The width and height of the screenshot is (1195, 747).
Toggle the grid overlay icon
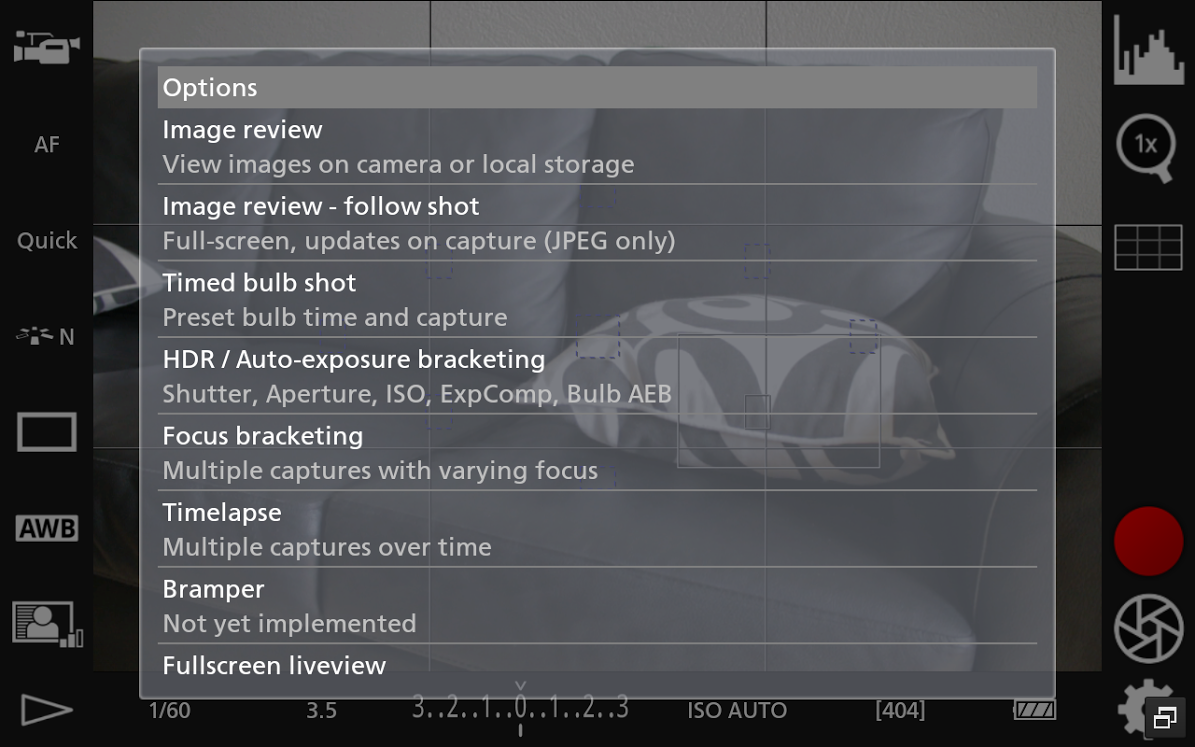tap(1148, 247)
